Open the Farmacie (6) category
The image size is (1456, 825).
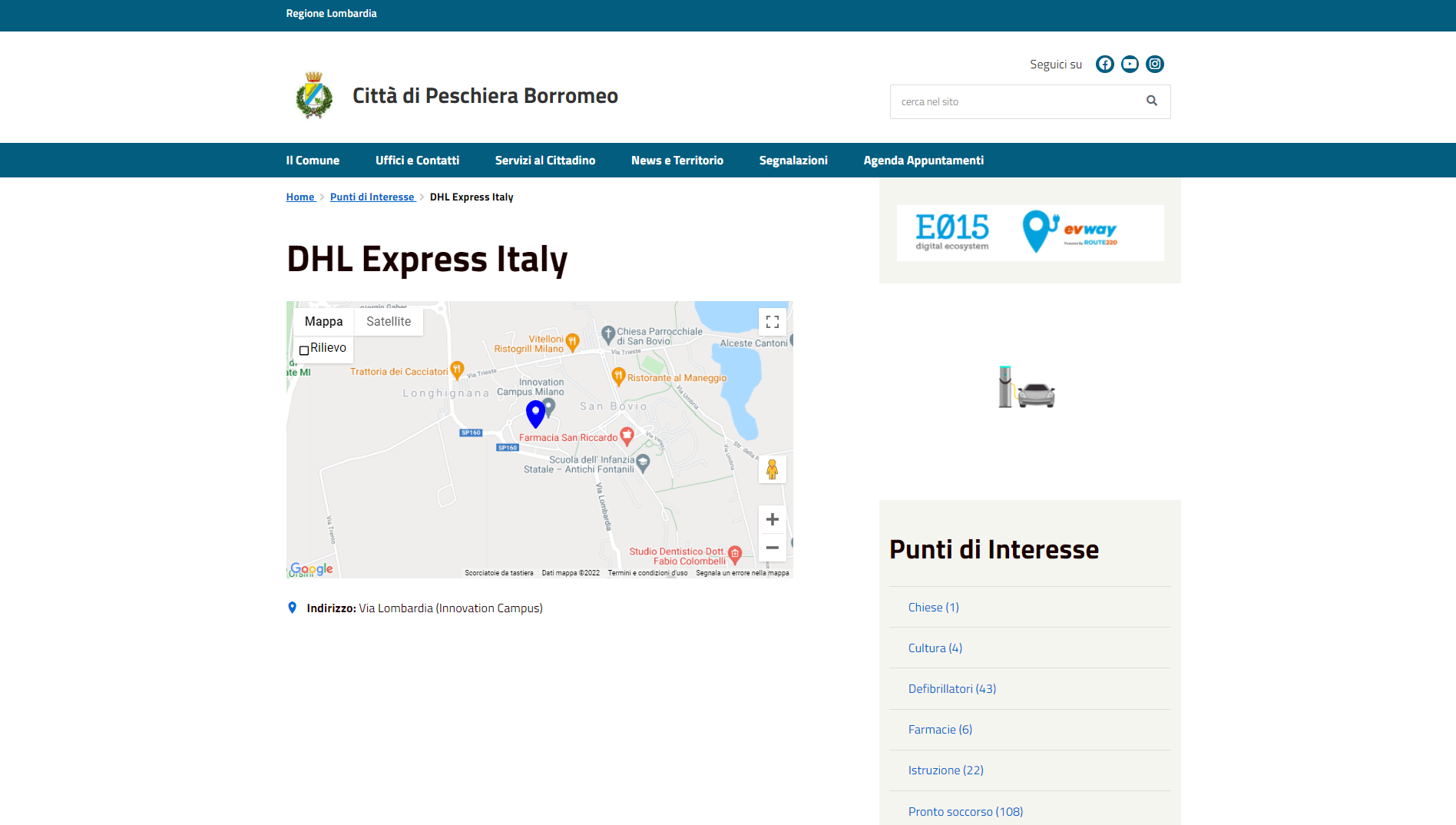(x=940, y=730)
